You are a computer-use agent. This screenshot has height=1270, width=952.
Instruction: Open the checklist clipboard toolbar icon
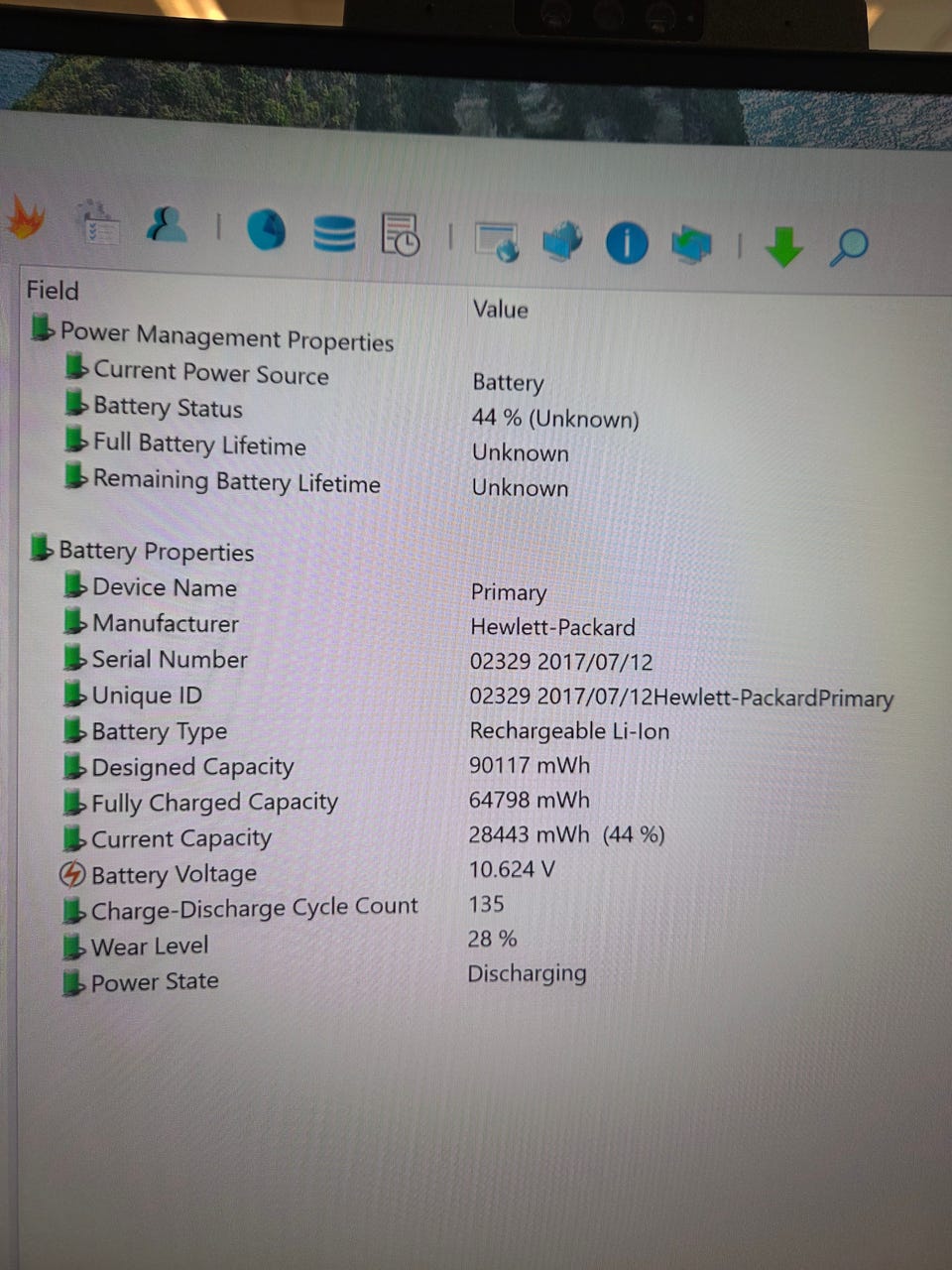(98, 222)
